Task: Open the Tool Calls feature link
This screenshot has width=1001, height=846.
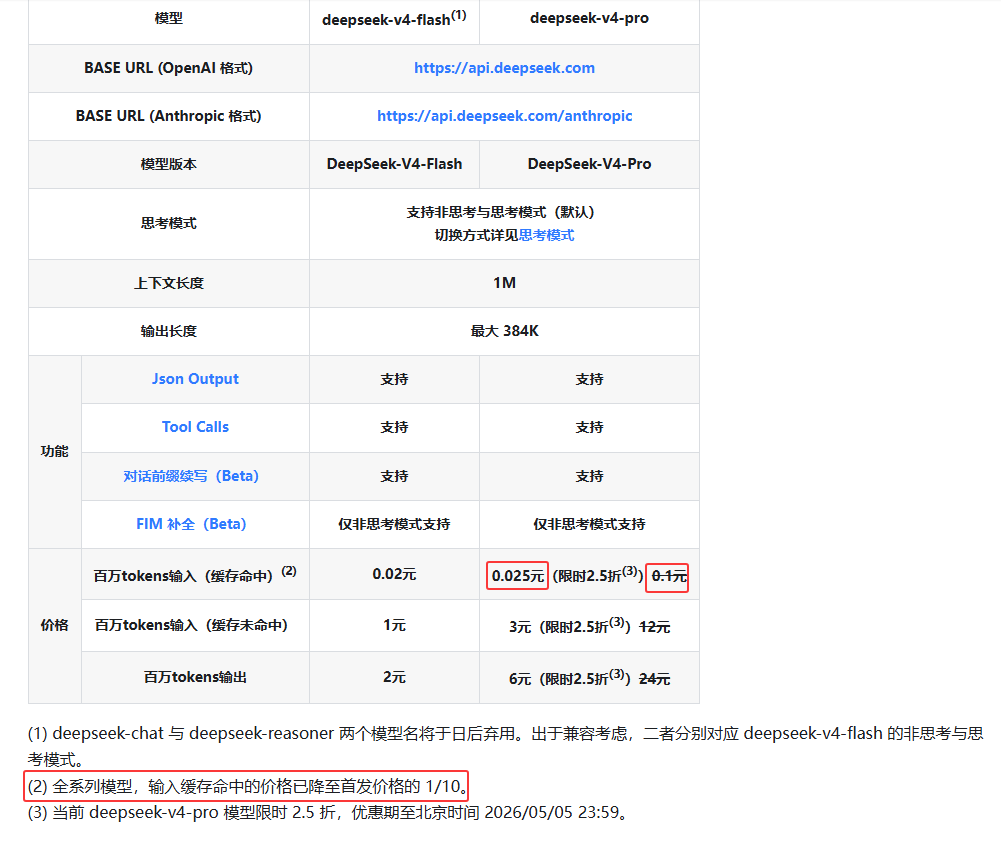Action: (x=195, y=427)
